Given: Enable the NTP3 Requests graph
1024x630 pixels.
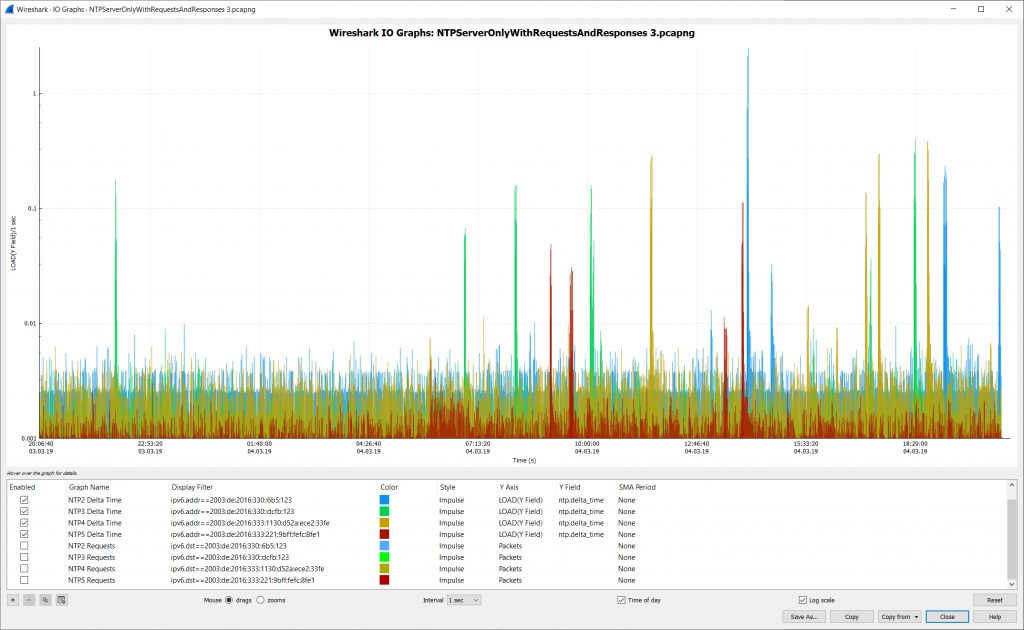Looking at the screenshot, I should [24, 557].
